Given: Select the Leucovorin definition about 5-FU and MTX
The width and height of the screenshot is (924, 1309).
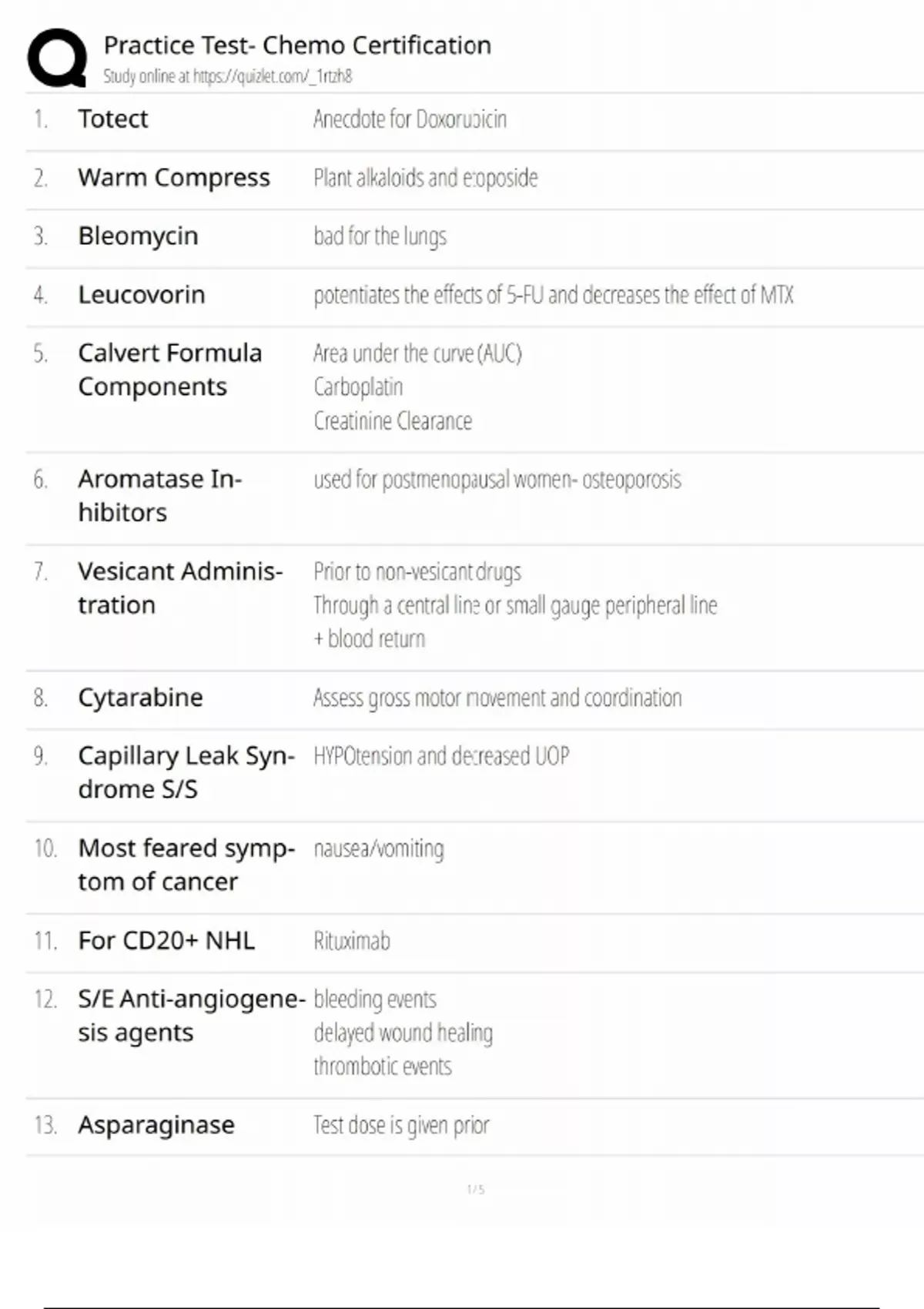Looking at the screenshot, I should (x=553, y=295).
